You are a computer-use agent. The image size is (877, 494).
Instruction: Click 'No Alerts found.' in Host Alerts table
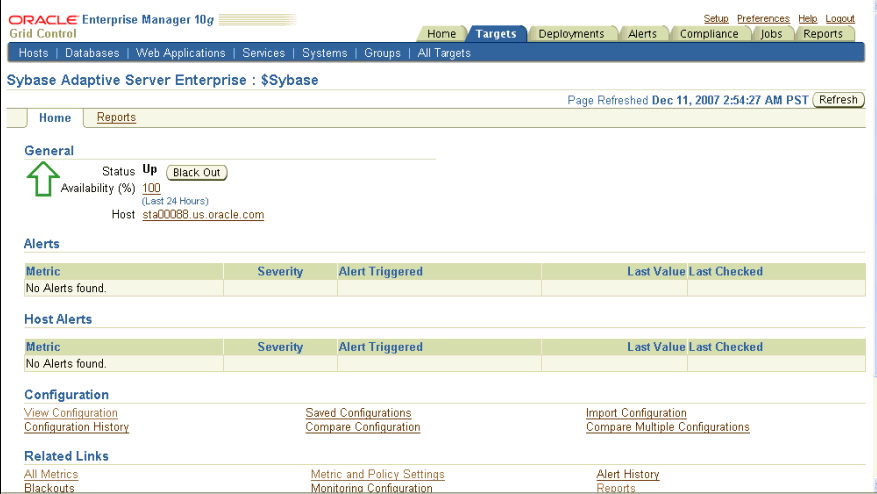[x=66, y=364]
